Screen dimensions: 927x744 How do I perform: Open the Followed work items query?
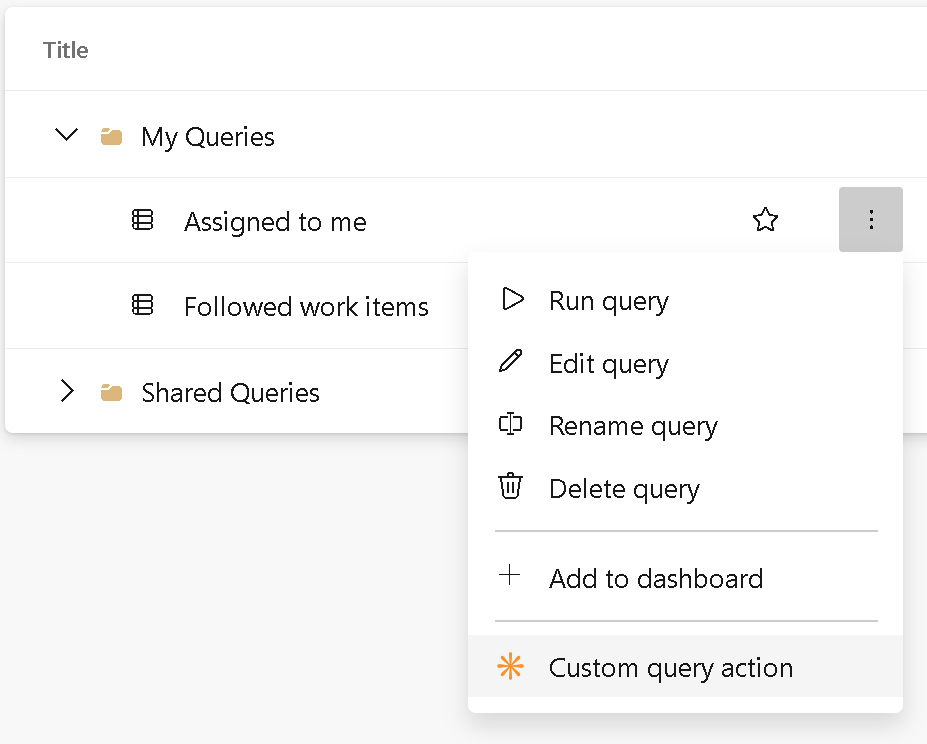pos(306,307)
